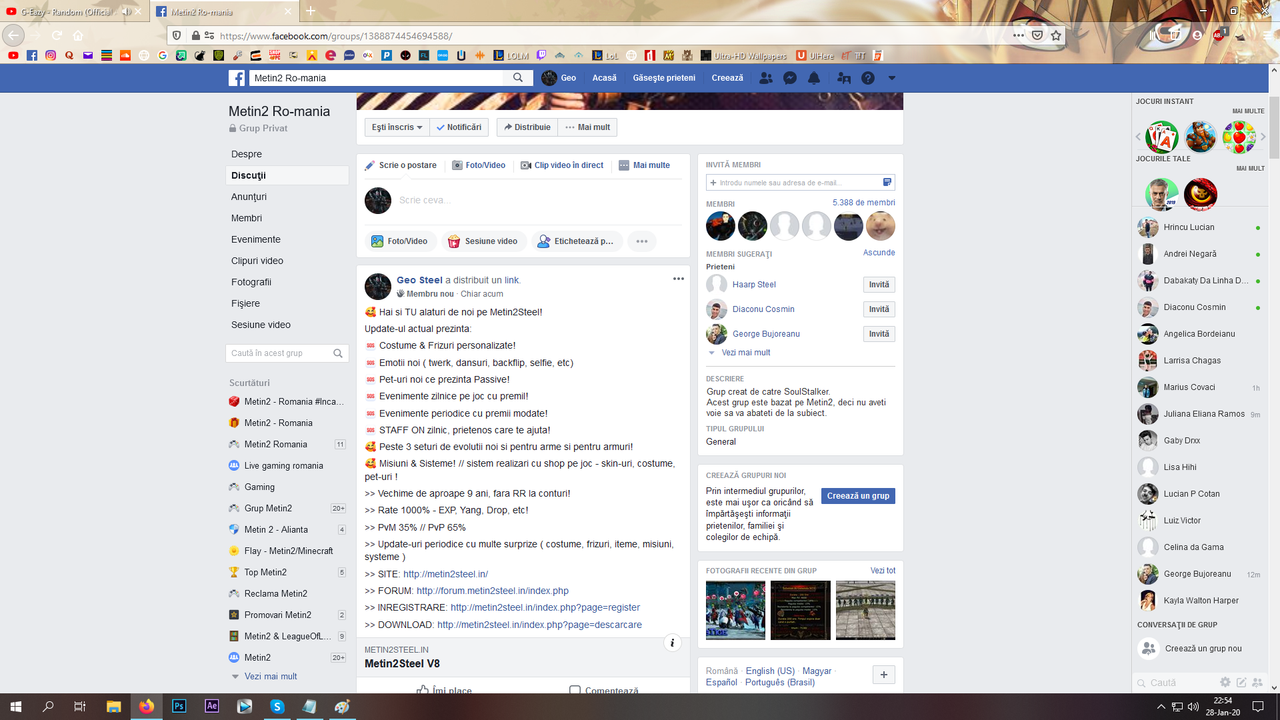1280x720 pixels.
Task: Open a new Firefox tab
Action: (310, 11)
